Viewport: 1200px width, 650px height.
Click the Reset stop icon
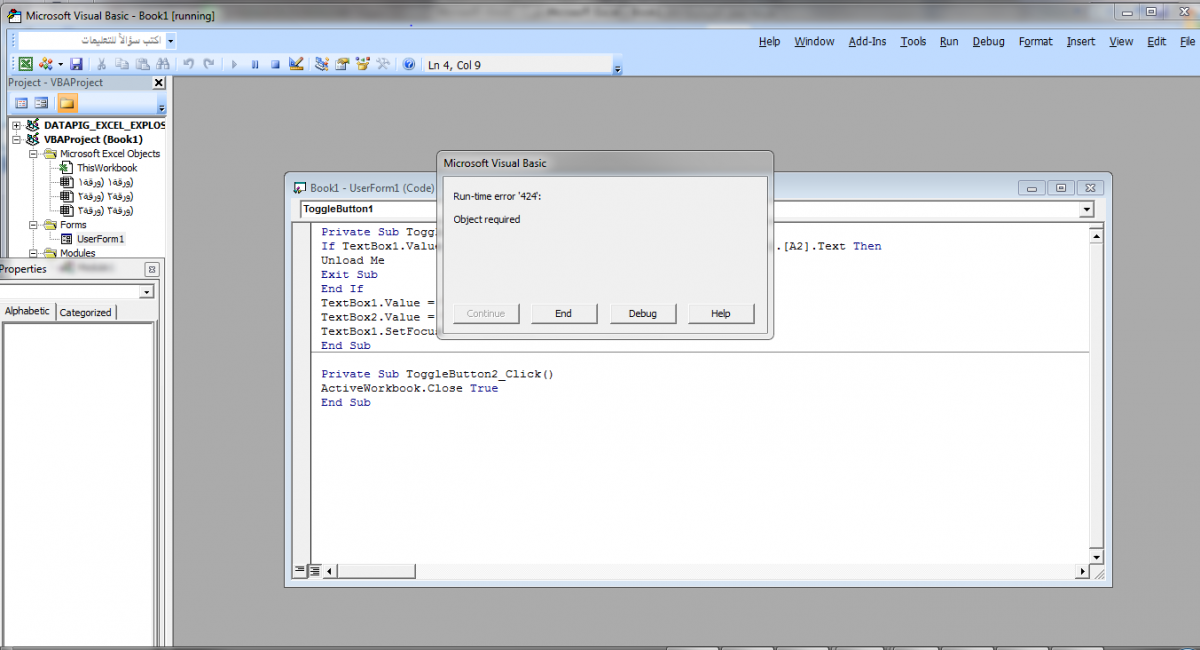(x=275, y=64)
